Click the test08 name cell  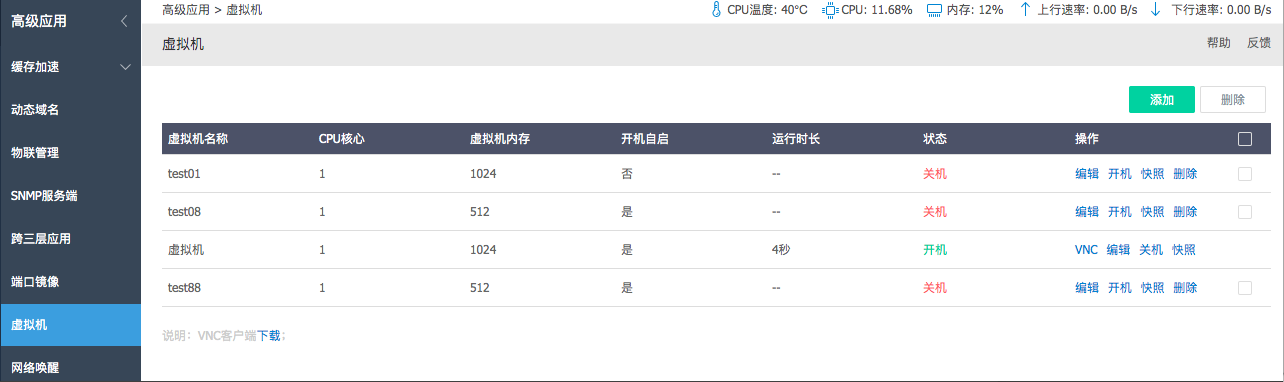[185, 212]
